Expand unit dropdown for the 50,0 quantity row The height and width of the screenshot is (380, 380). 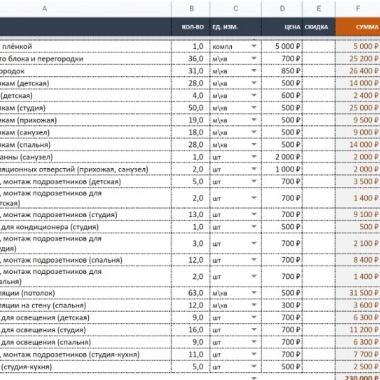[254, 108]
